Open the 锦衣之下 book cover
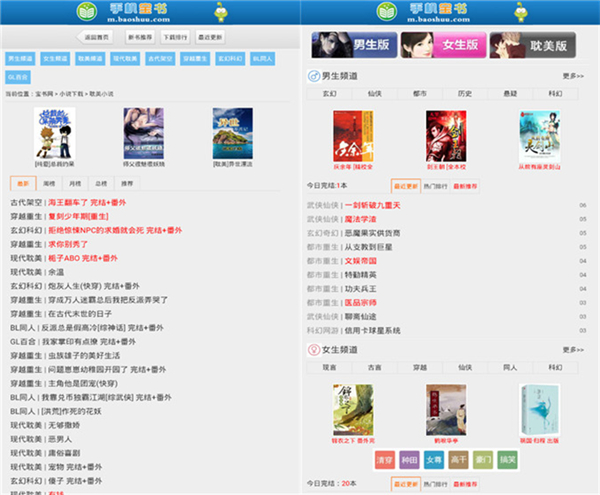Screen dimensions: 600x495 click(x=353, y=410)
